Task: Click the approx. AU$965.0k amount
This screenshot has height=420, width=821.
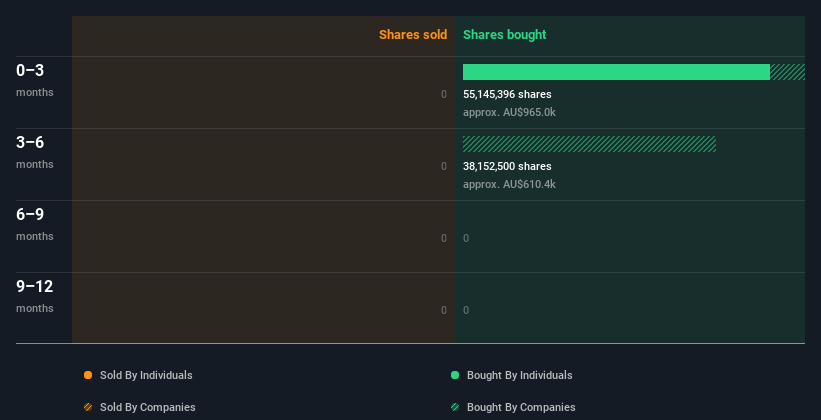Action: tap(509, 112)
